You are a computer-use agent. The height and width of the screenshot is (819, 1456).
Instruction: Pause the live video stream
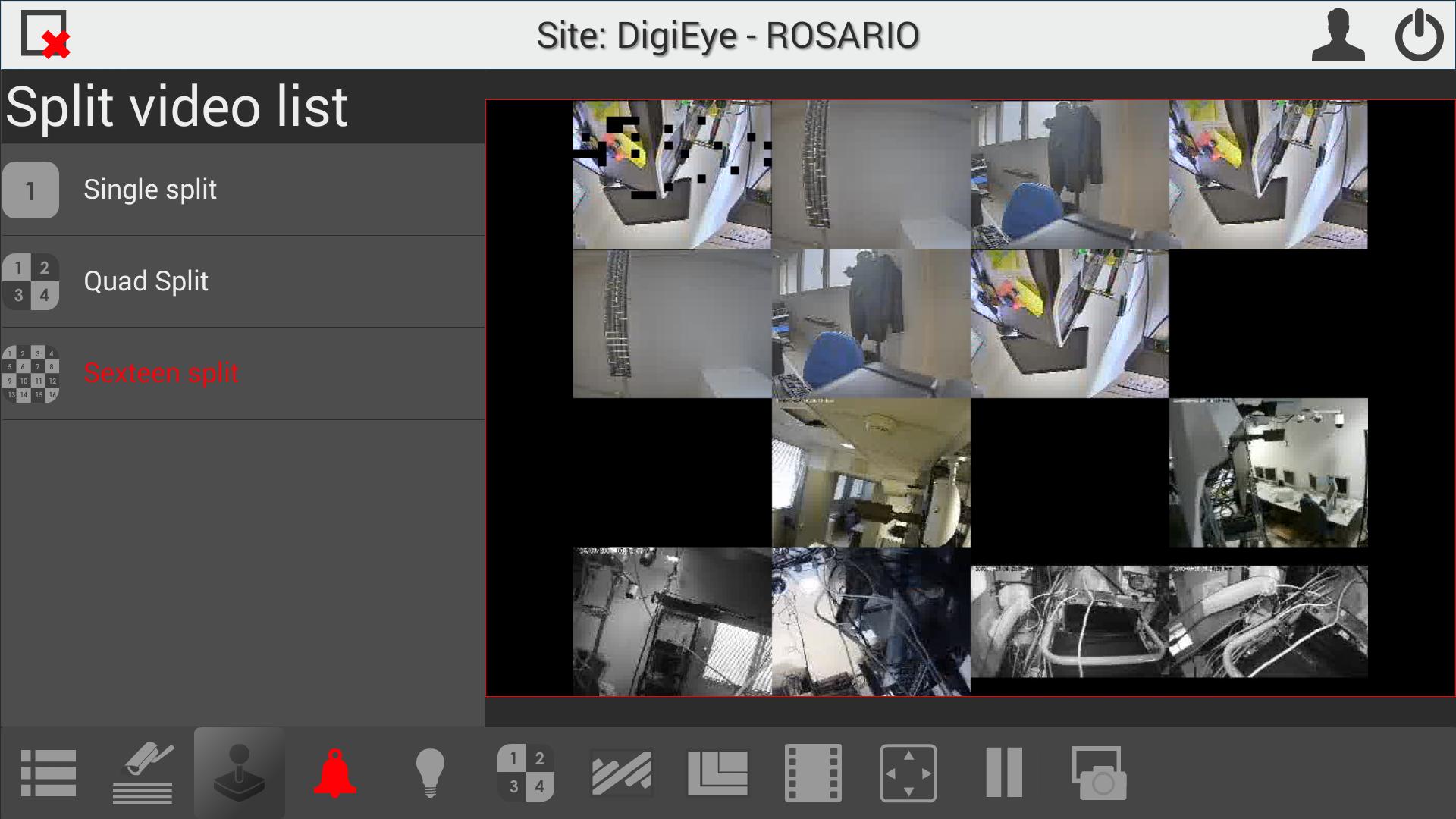1004,773
